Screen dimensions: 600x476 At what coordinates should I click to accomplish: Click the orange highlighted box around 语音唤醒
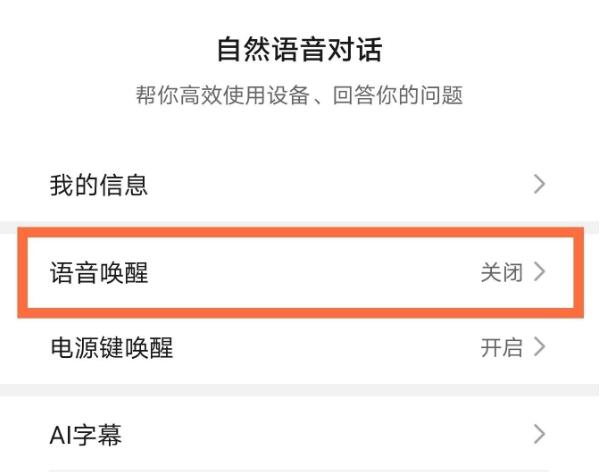[x=300, y=239]
